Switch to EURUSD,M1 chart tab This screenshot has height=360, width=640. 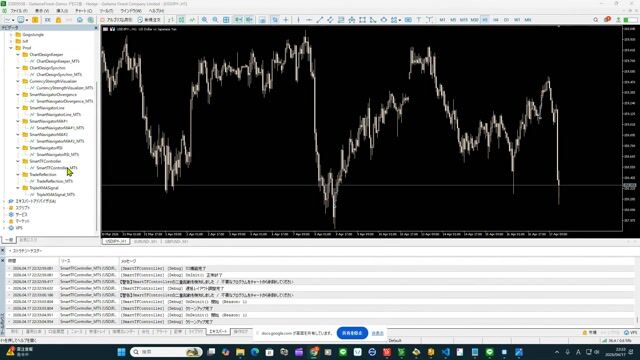coord(145,242)
